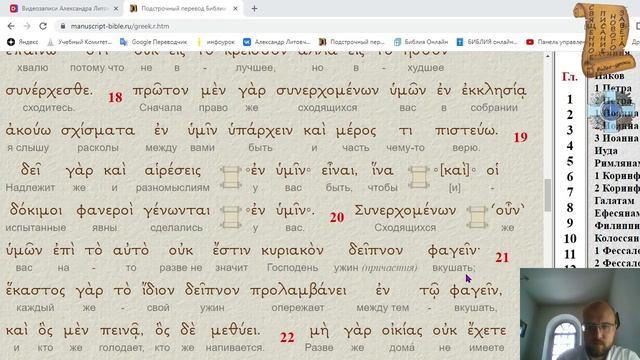Open the book Иуда
Viewport: 640px width, 360px height.
coord(606,151)
